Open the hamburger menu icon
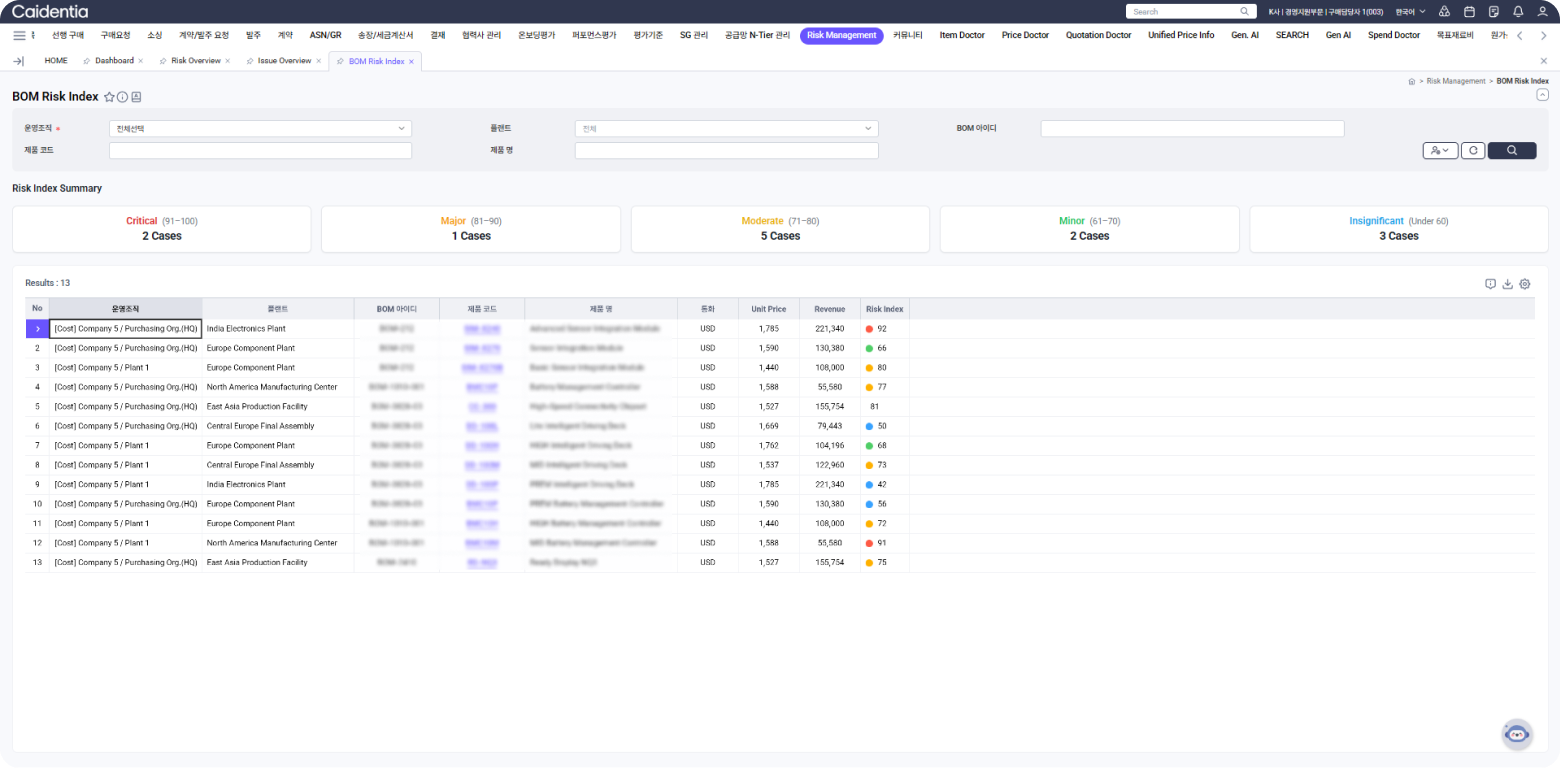1560x768 pixels. (x=19, y=35)
